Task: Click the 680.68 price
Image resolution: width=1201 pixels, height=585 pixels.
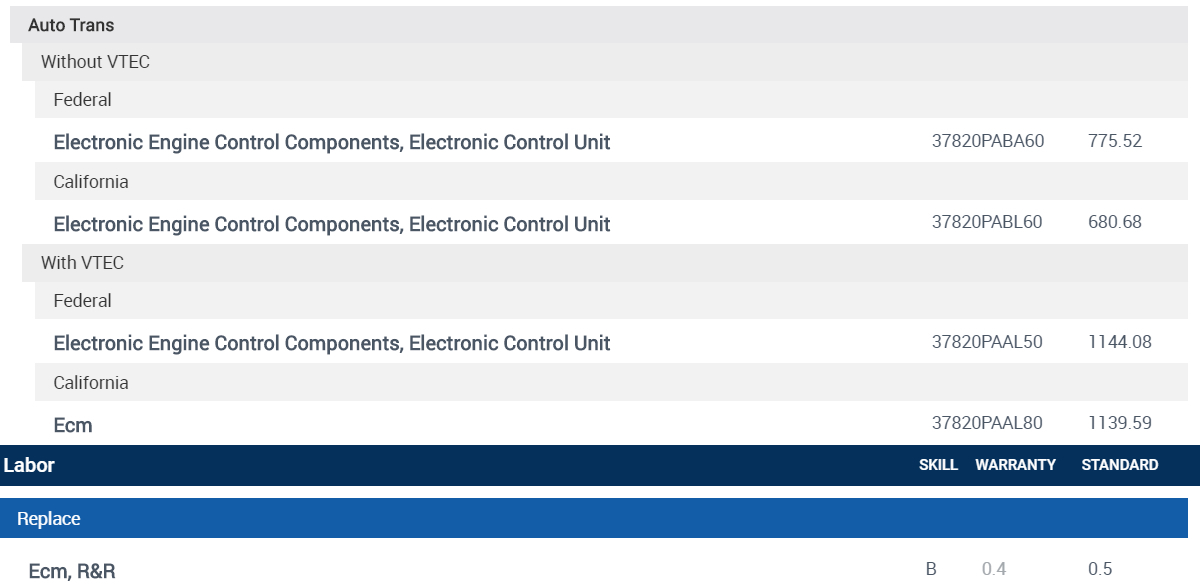Action: pyautogui.click(x=1114, y=222)
